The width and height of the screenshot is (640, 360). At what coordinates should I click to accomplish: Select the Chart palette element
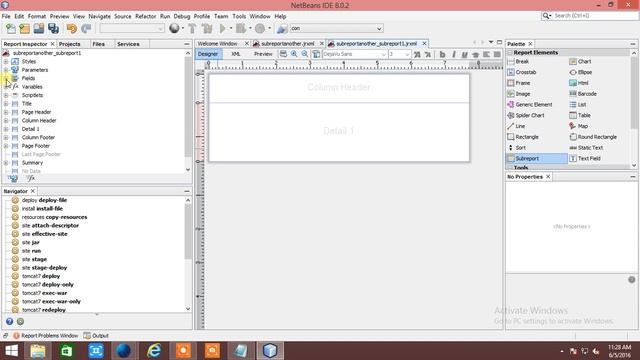pyautogui.click(x=598, y=61)
